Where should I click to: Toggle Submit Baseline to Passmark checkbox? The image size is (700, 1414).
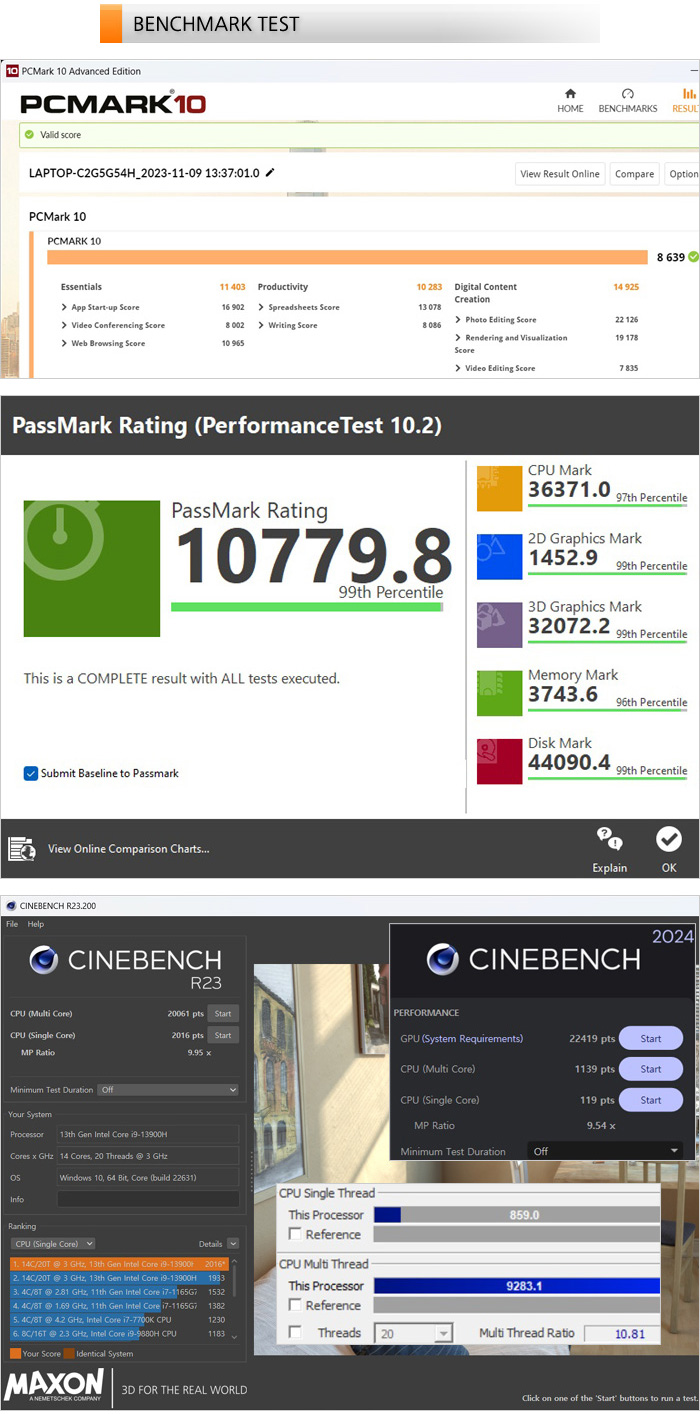(x=31, y=773)
